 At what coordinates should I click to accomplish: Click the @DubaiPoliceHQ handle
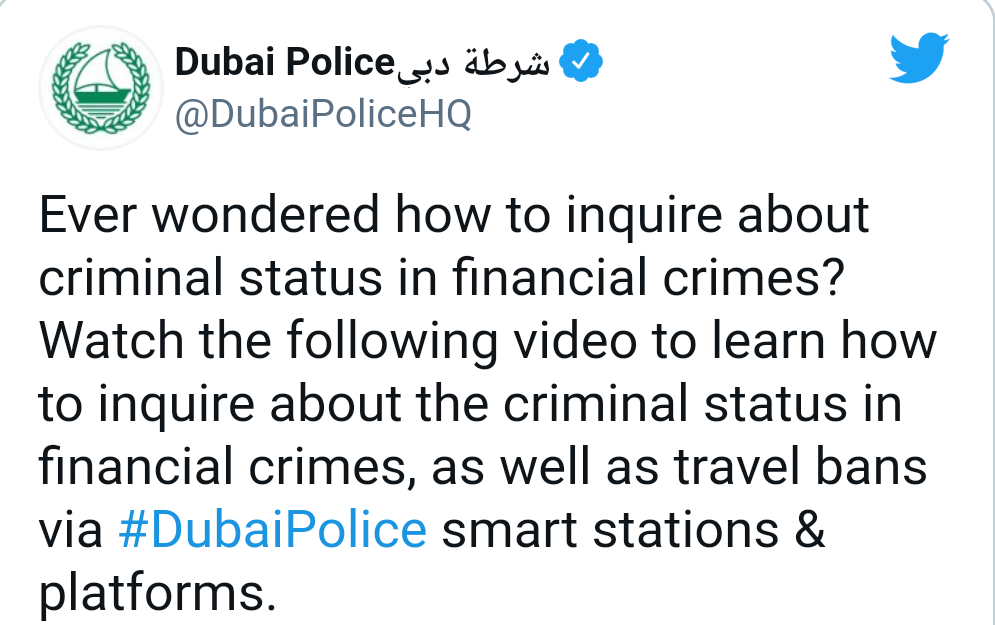(320, 115)
